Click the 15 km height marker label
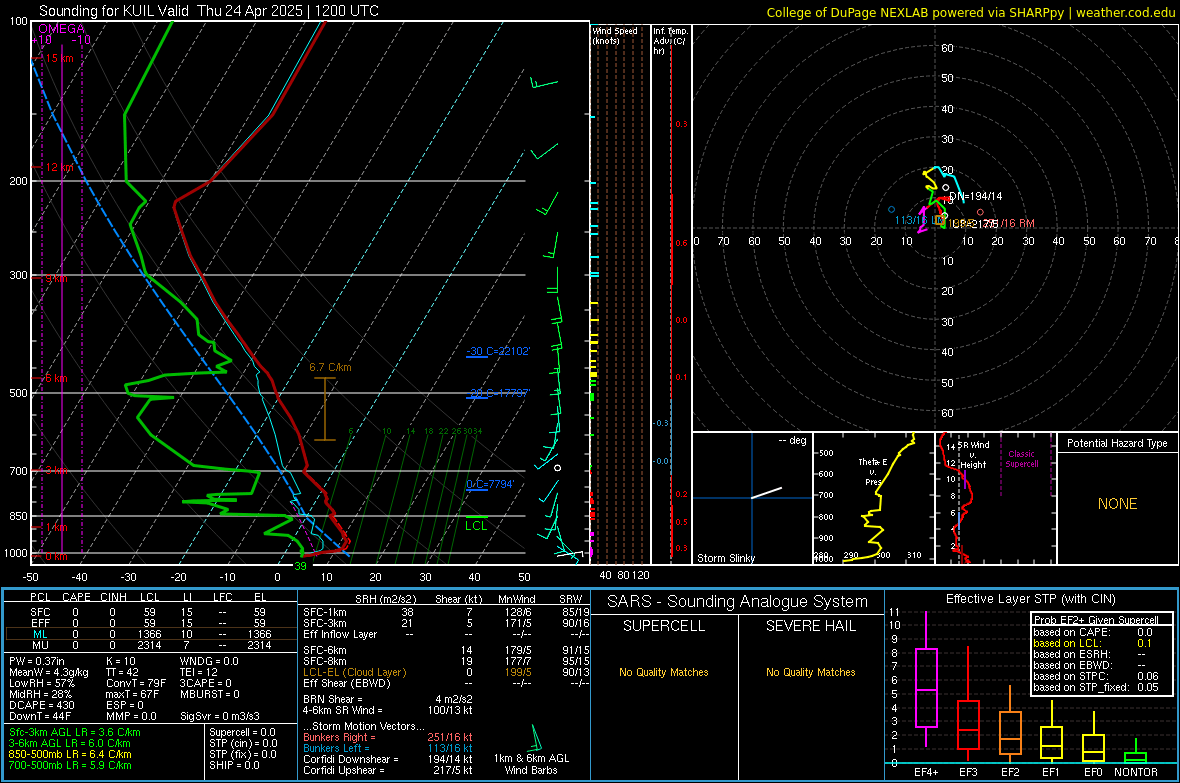Viewport: 1180px width, 783px height. pos(59,58)
